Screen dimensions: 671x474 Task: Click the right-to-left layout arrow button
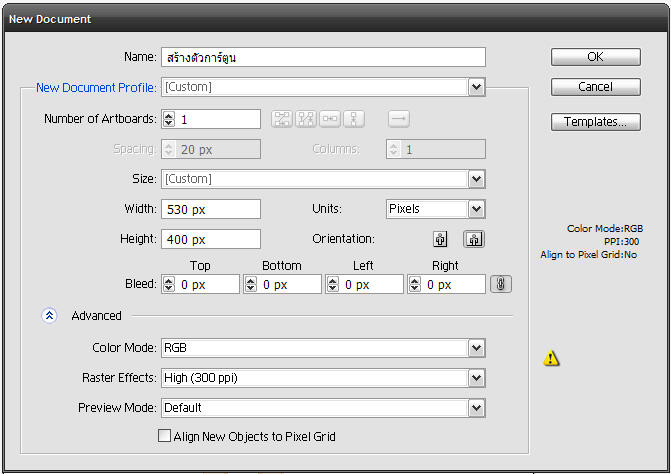pos(399,119)
